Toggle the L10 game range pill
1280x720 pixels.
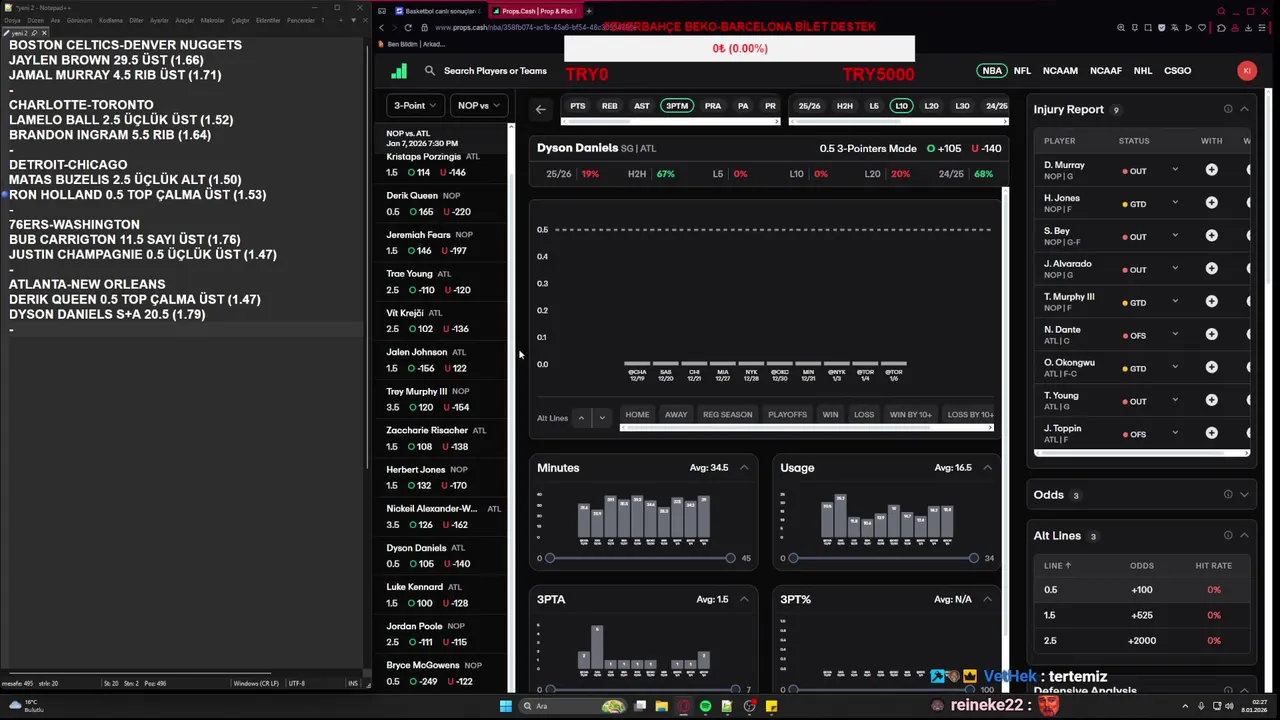[901, 106]
